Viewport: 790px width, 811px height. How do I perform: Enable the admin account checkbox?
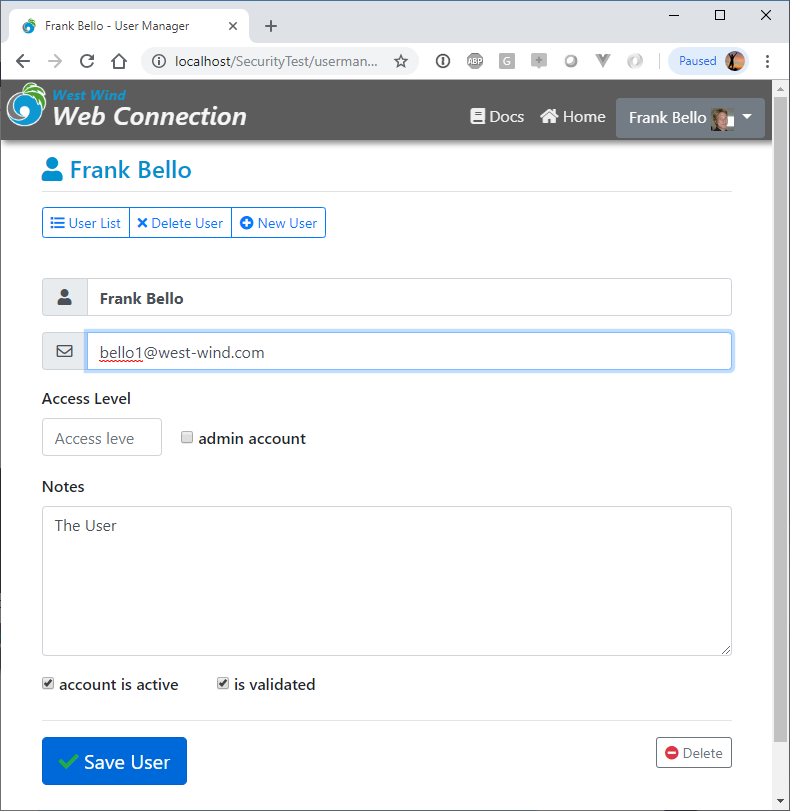[x=187, y=438]
